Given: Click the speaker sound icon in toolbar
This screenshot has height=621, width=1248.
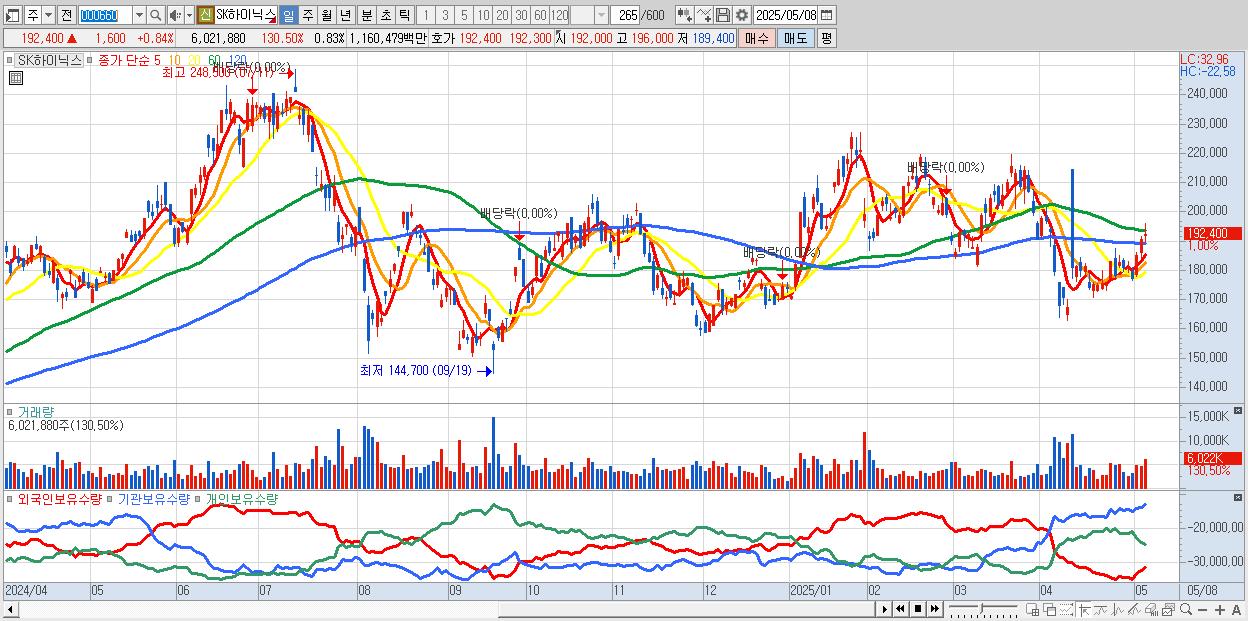Looking at the screenshot, I should click(174, 15).
